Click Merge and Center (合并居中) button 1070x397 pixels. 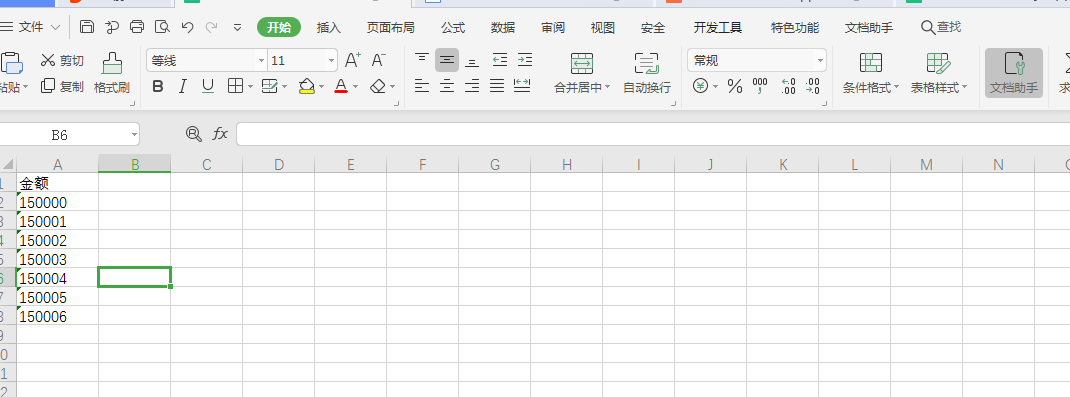(x=581, y=73)
